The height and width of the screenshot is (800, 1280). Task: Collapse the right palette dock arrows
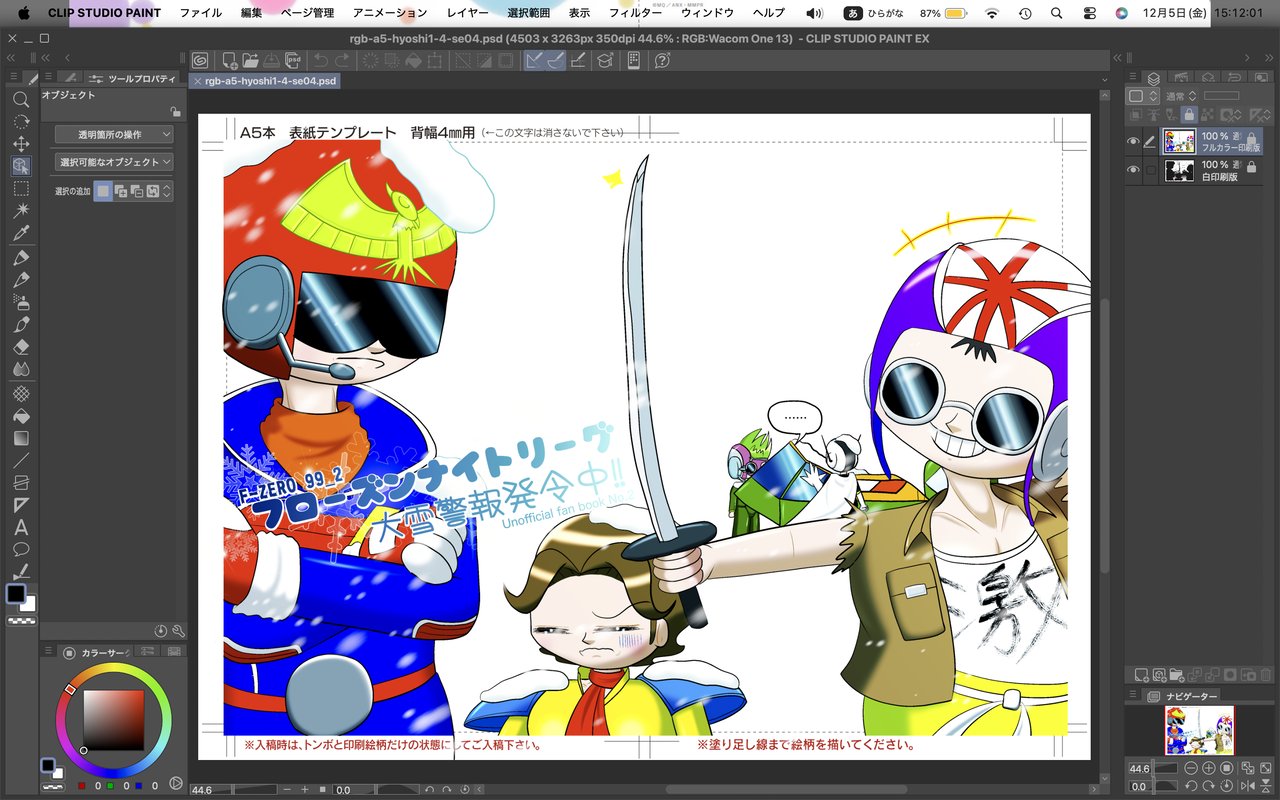1267,58
